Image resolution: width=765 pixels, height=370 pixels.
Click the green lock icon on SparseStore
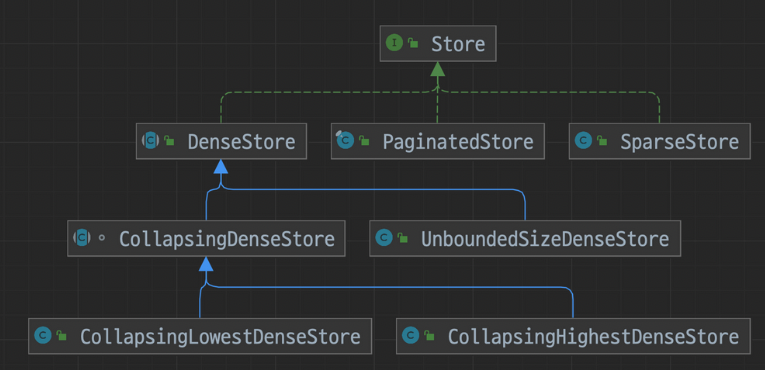point(603,141)
